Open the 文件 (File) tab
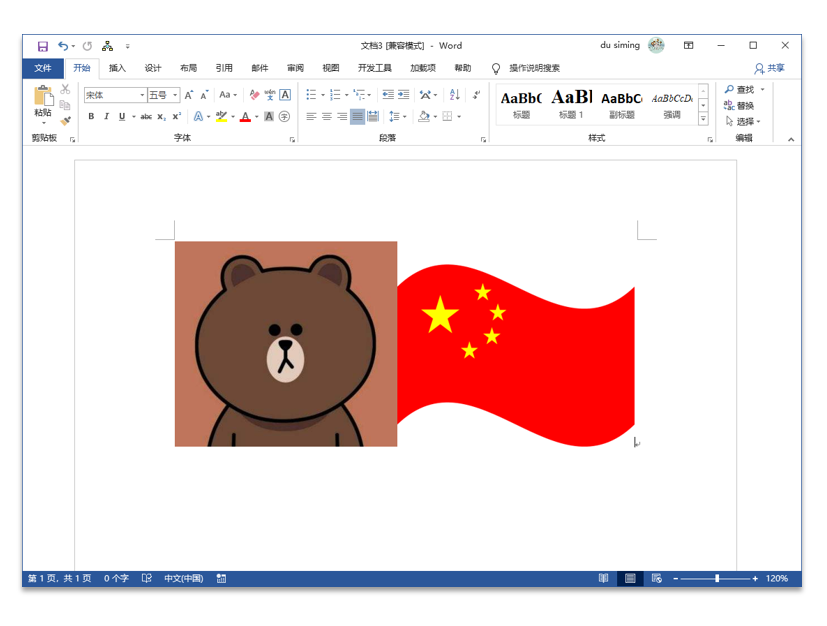Image resolution: width=827 pixels, height=626 pixels. [x=43, y=68]
